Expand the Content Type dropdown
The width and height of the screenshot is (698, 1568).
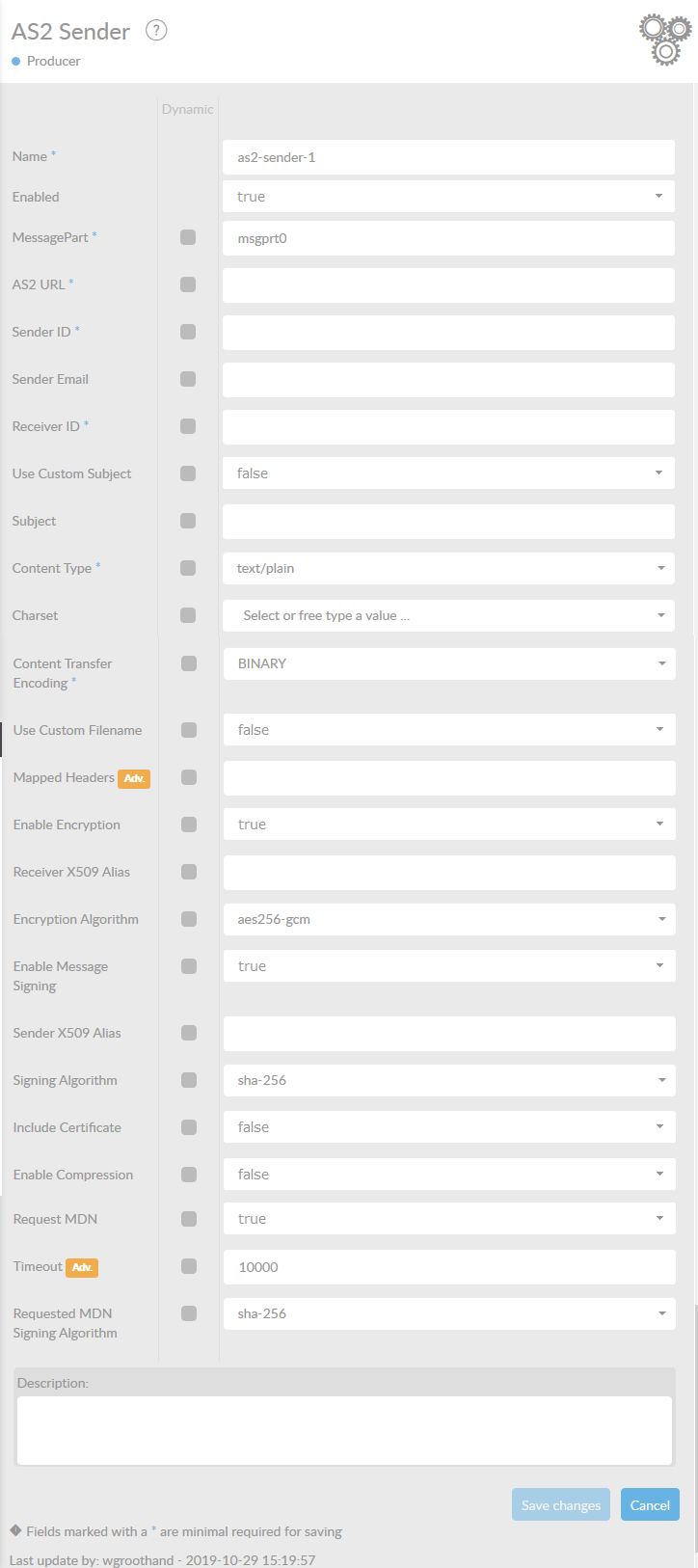point(448,568)
